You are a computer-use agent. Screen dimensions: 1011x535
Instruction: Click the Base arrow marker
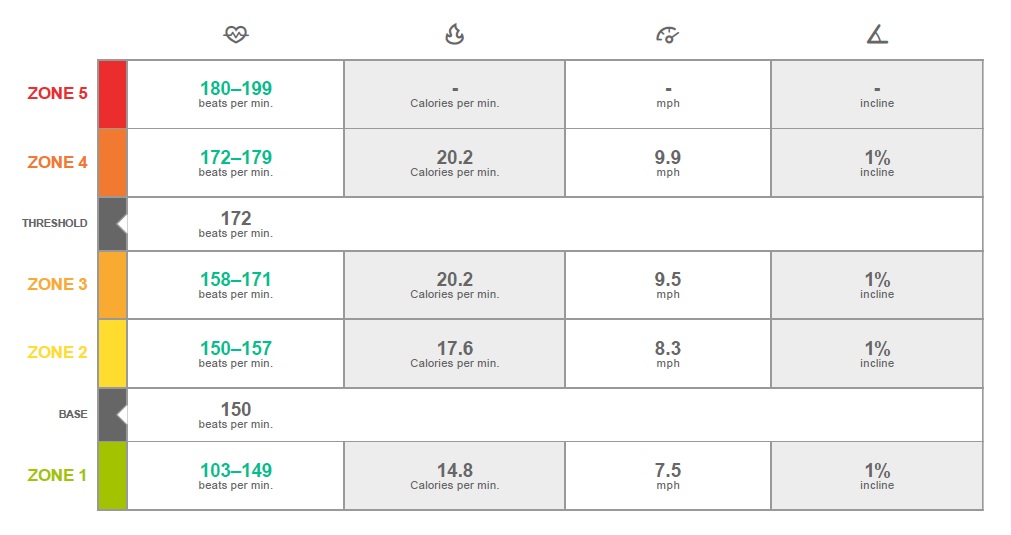point(121,414)
